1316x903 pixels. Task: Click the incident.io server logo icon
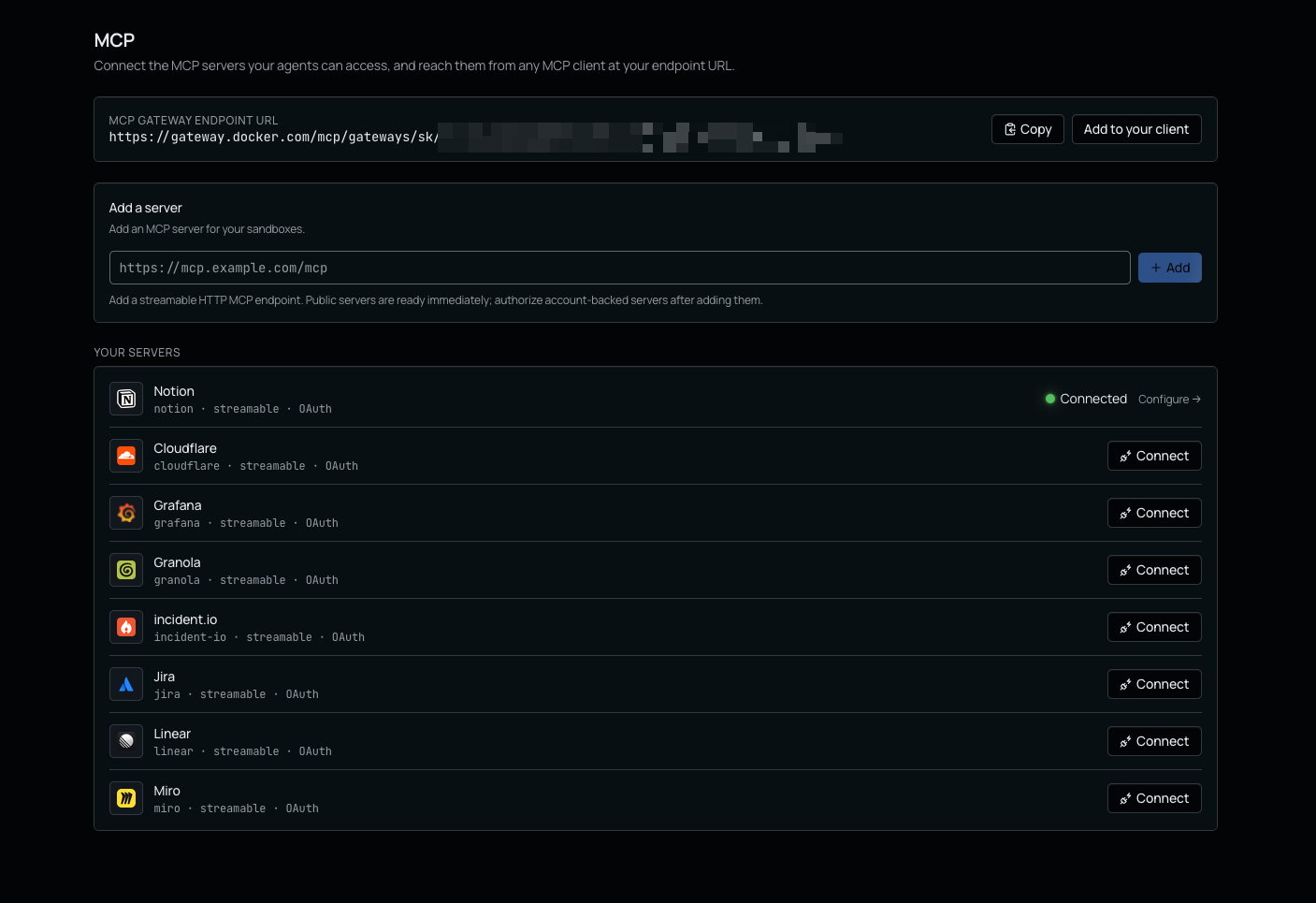click(126, 628)
